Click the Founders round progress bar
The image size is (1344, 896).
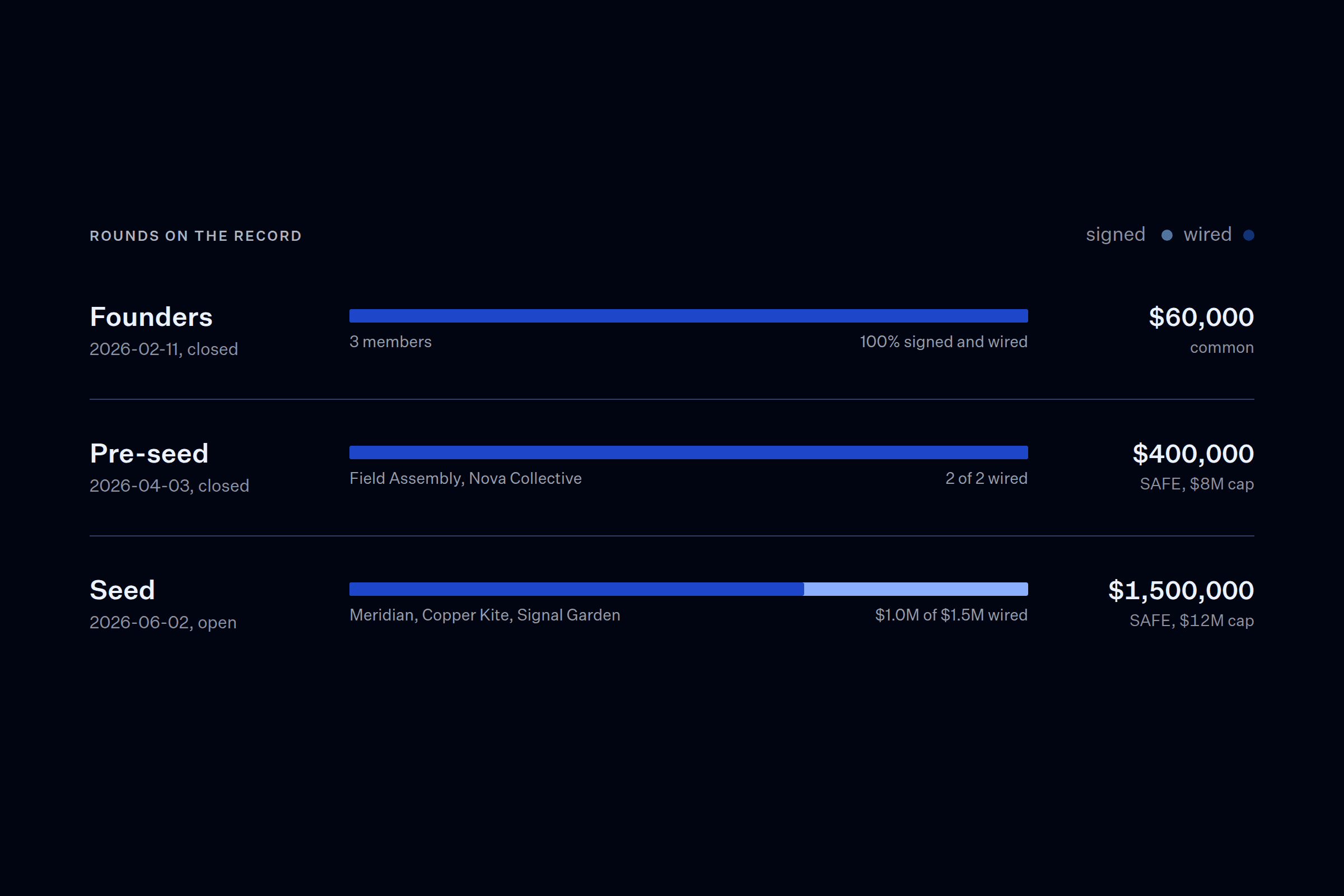click(689, 316)
